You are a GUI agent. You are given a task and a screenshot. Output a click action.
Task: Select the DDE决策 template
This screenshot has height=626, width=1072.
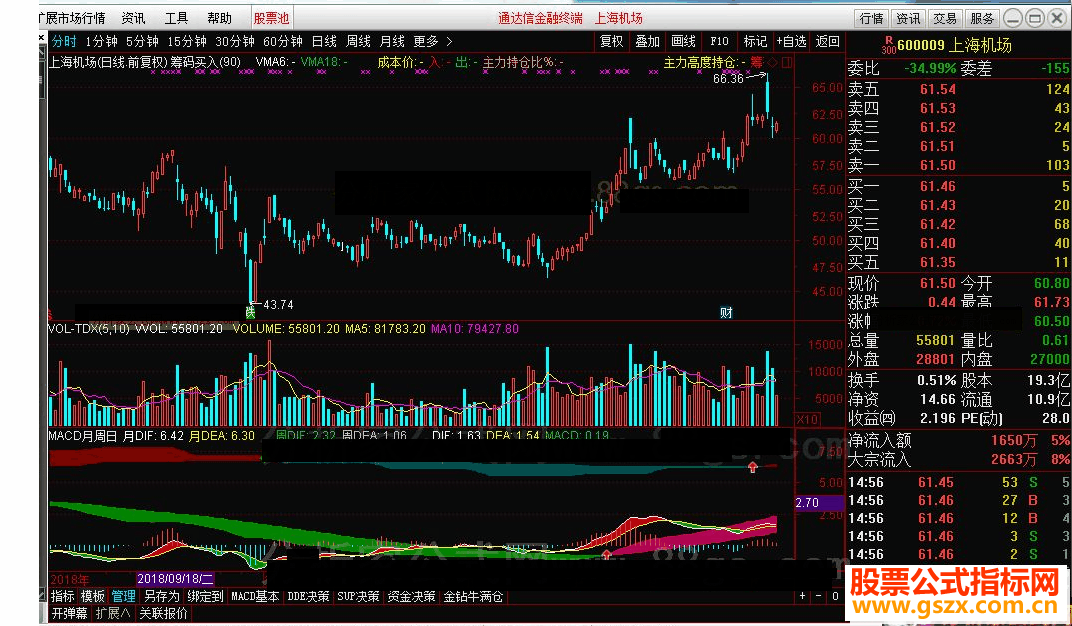[x=308, y=596]
